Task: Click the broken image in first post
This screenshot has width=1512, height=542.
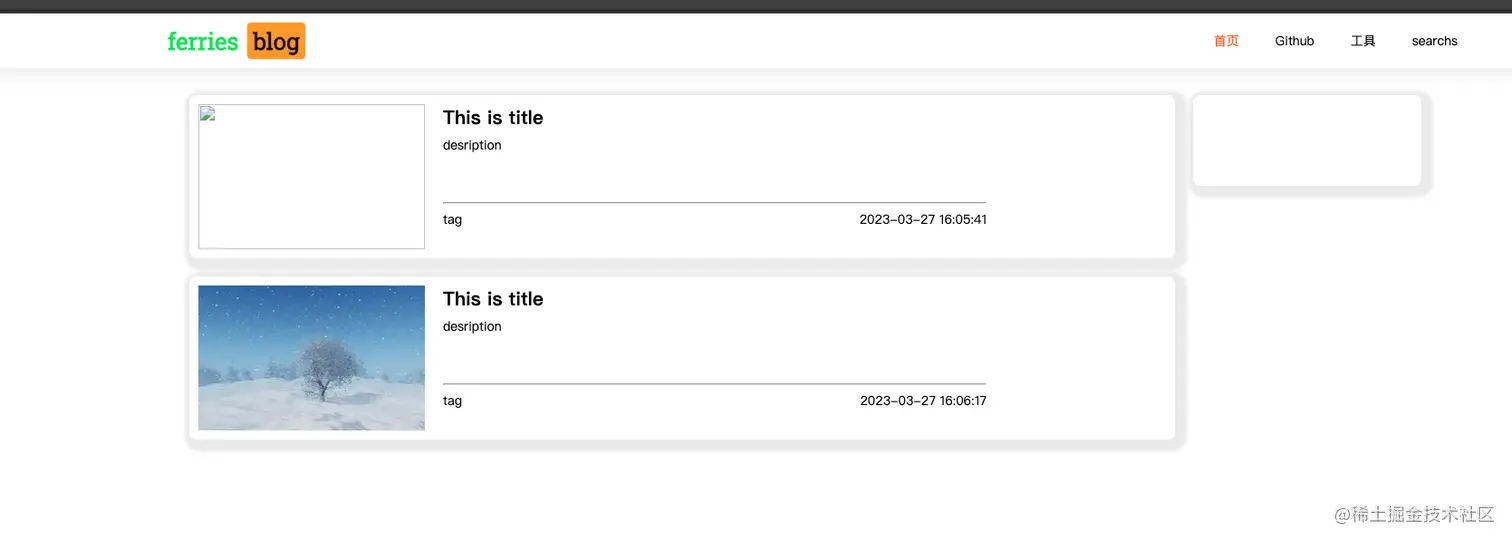Action: coord(311,176)
